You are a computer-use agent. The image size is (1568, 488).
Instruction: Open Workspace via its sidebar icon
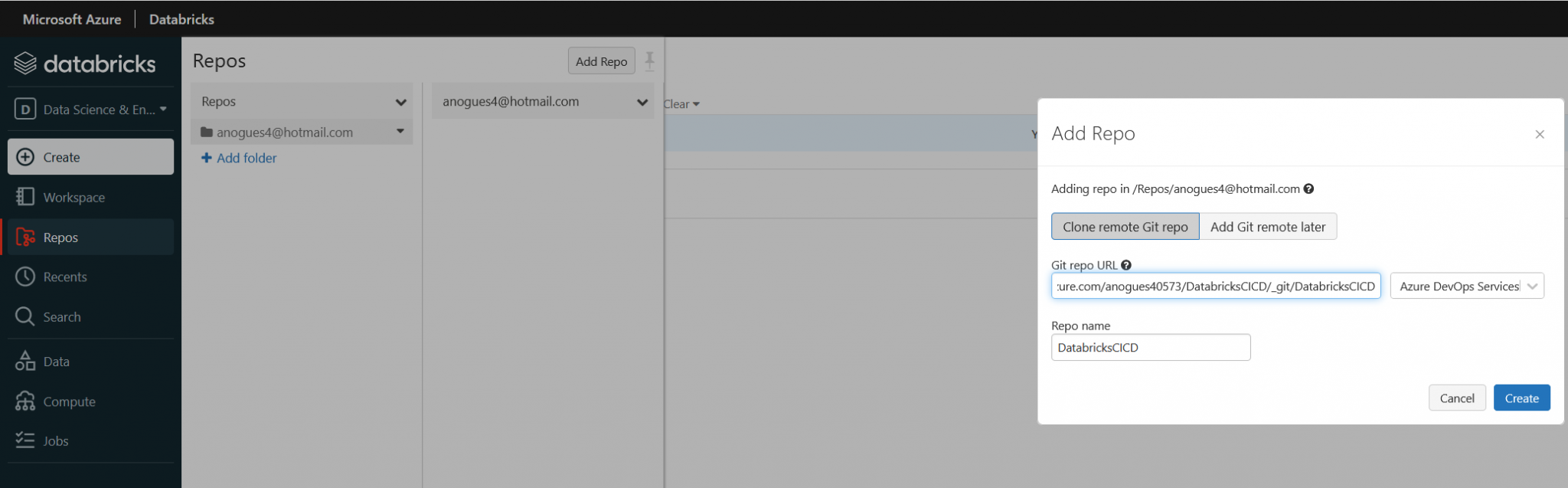tap(25, 197)
